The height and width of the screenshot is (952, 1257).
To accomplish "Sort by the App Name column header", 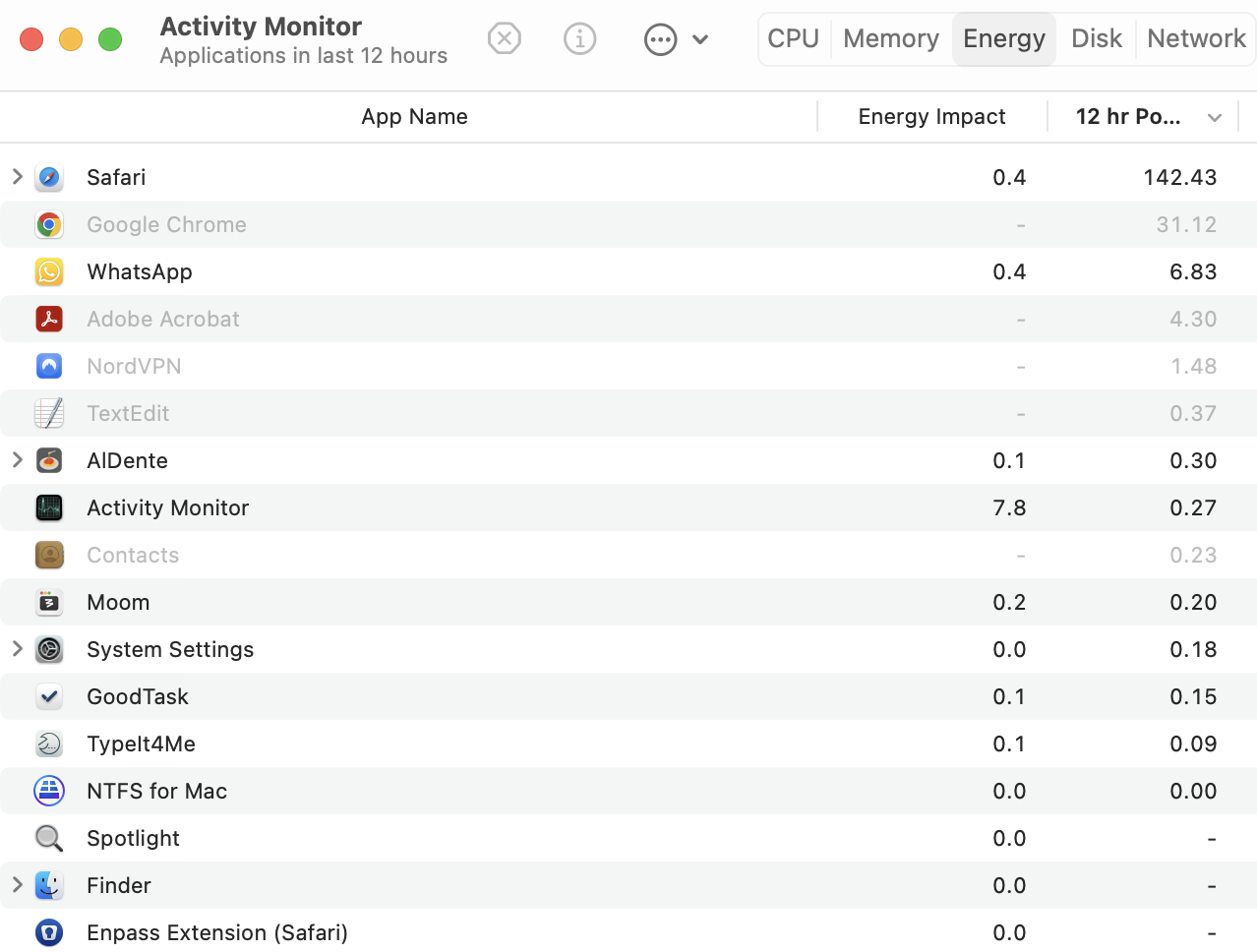I will 414,116.
